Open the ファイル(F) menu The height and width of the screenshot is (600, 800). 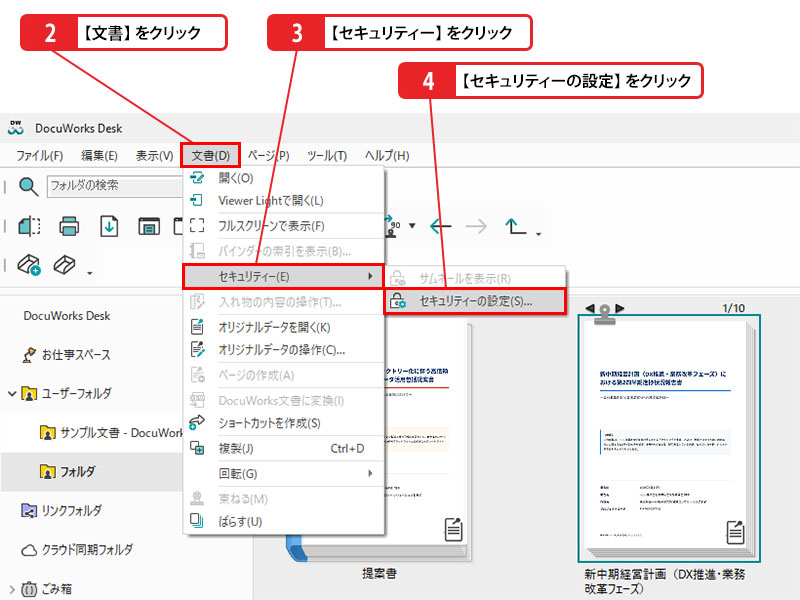click(39, 156)
